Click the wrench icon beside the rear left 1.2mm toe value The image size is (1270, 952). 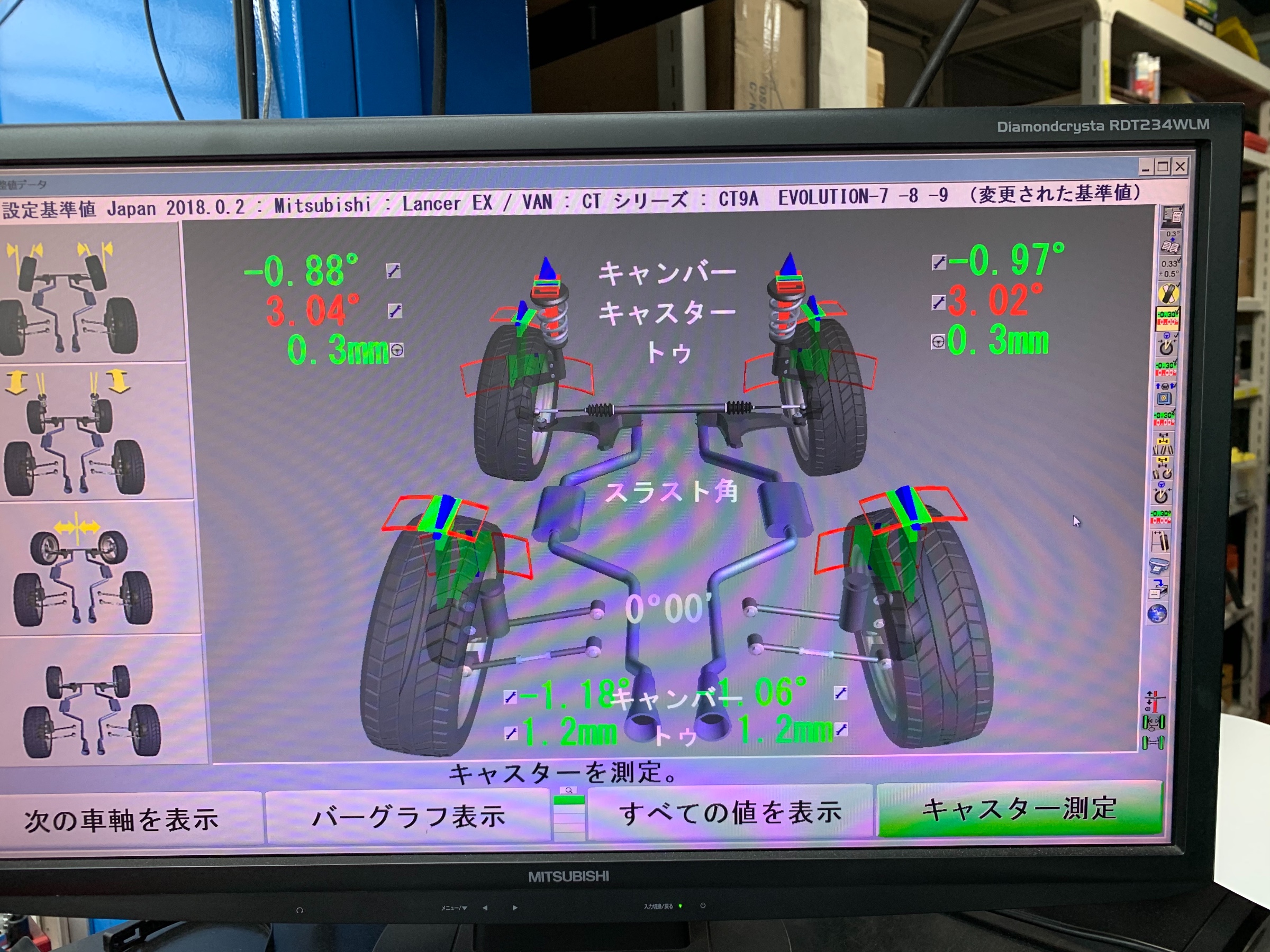[x=511, y=734]
